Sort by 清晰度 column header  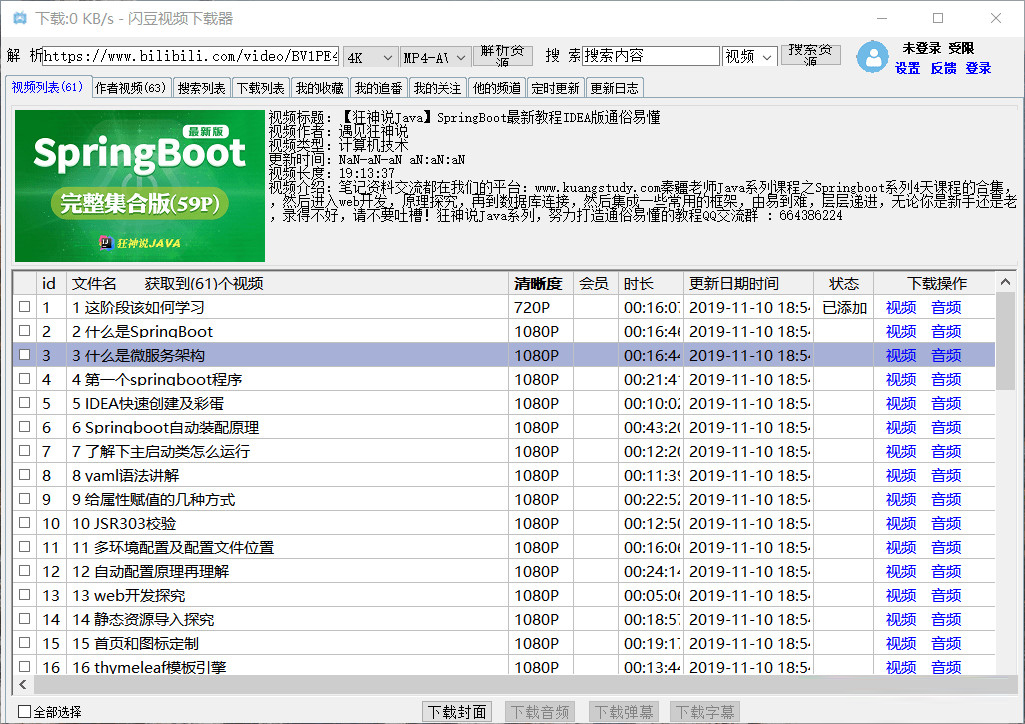coord(541,284)
